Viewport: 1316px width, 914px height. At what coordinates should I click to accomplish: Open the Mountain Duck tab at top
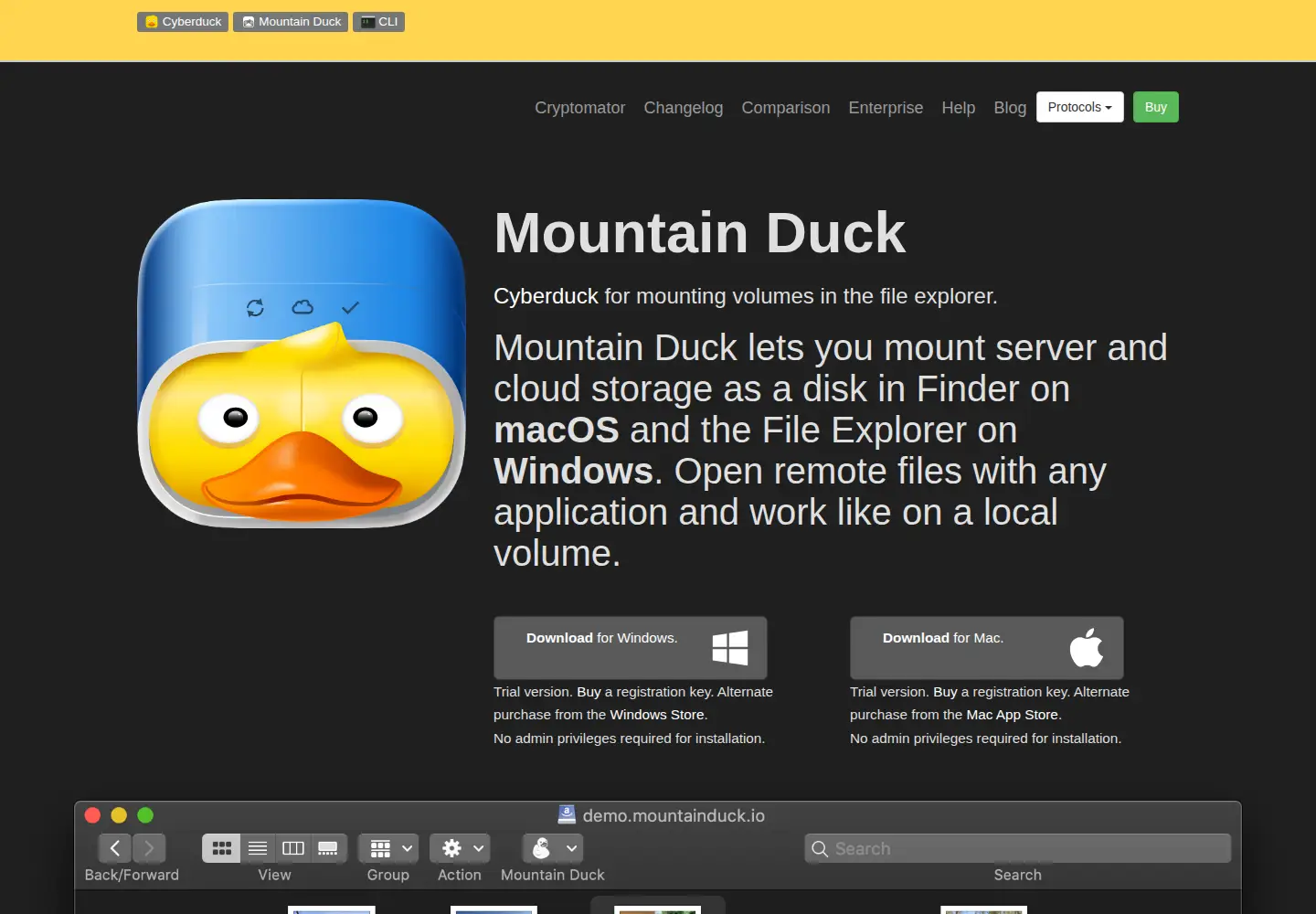pyautogui.click(x=291, y=22)
